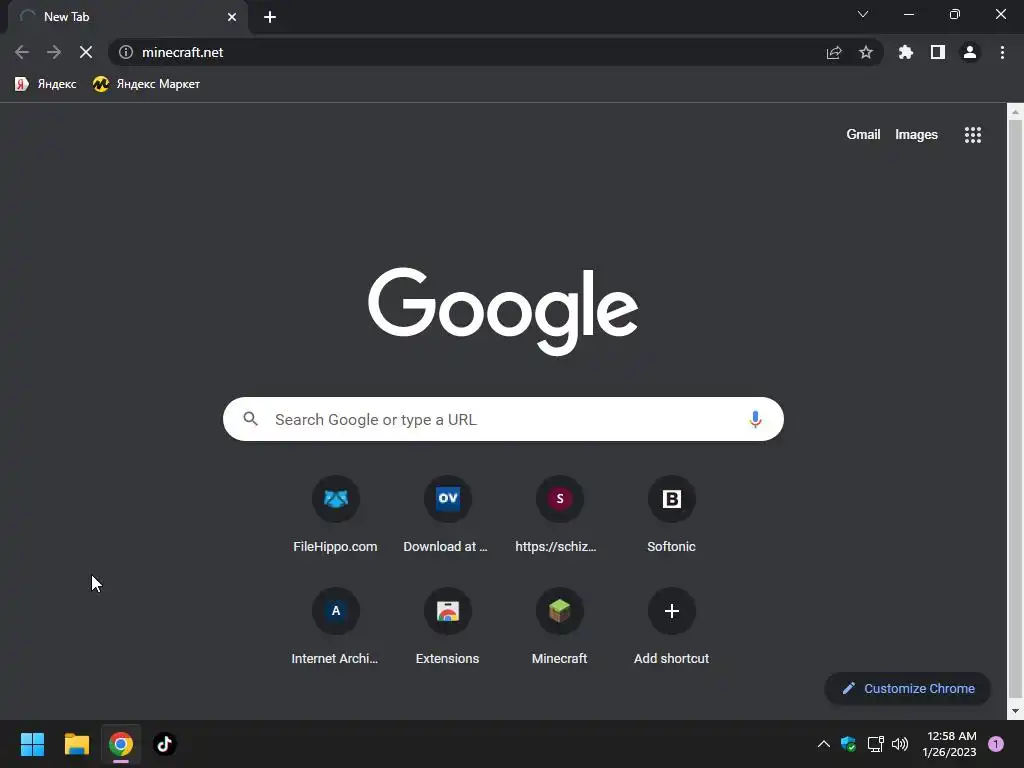Open network settings tray icon
1024x768 pixels.
coord(875,744)
